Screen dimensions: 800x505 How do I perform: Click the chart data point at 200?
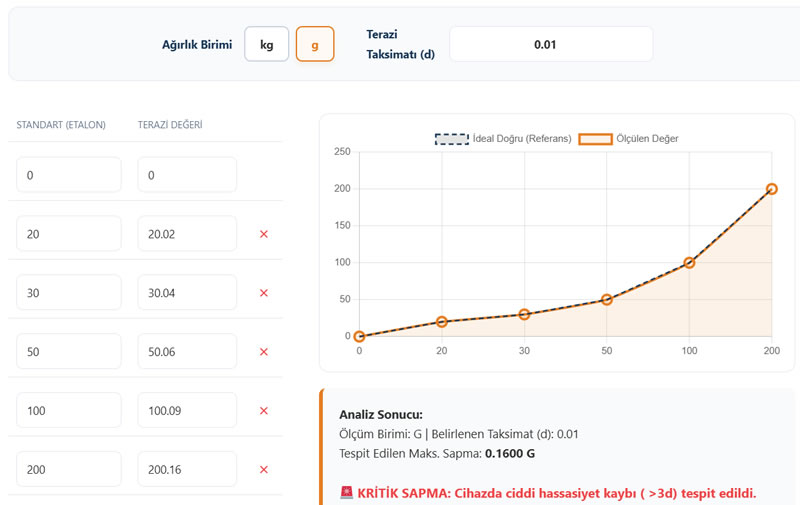(772, 189)
